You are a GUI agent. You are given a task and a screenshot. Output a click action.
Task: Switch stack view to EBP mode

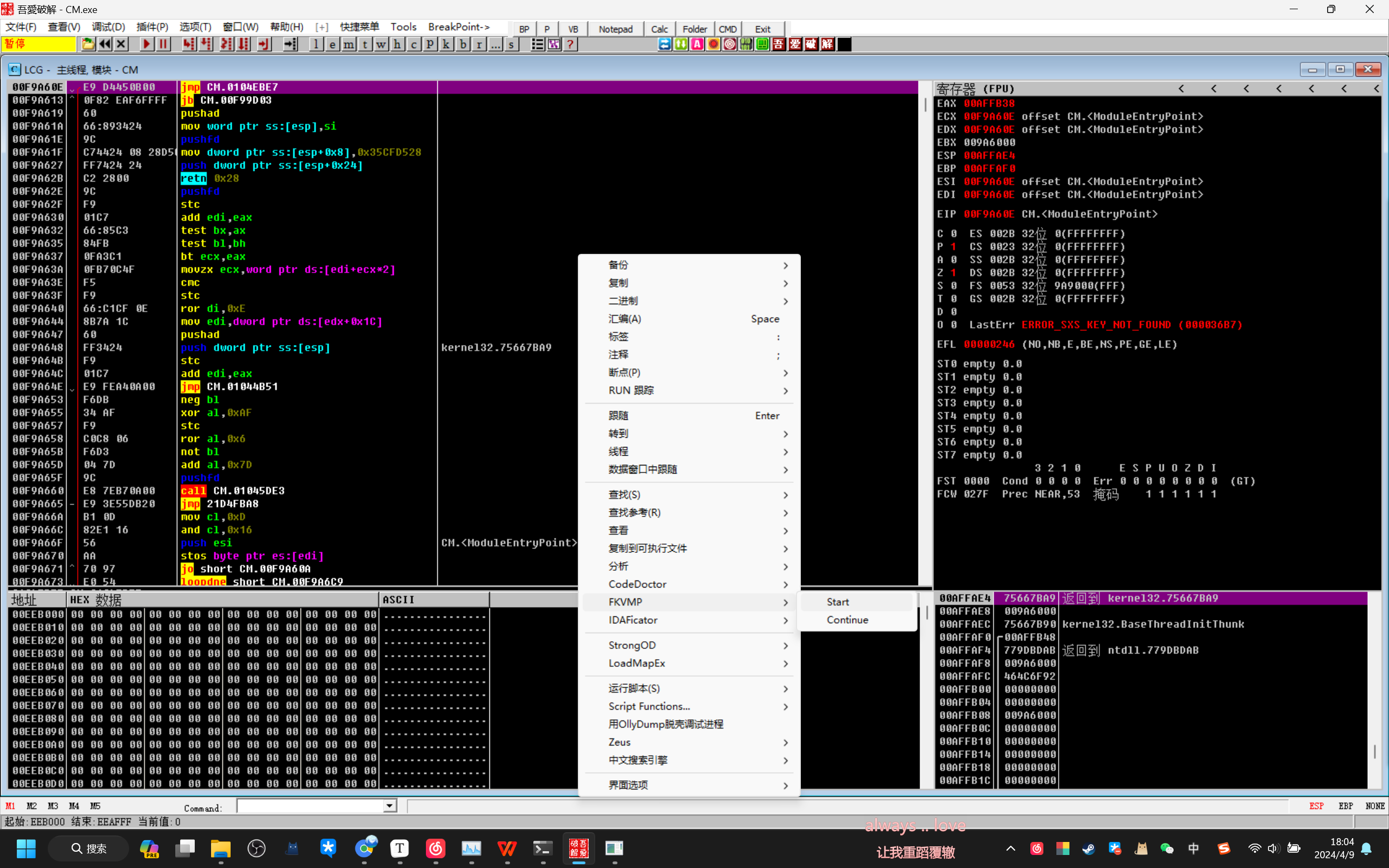tap(1346, 806)
